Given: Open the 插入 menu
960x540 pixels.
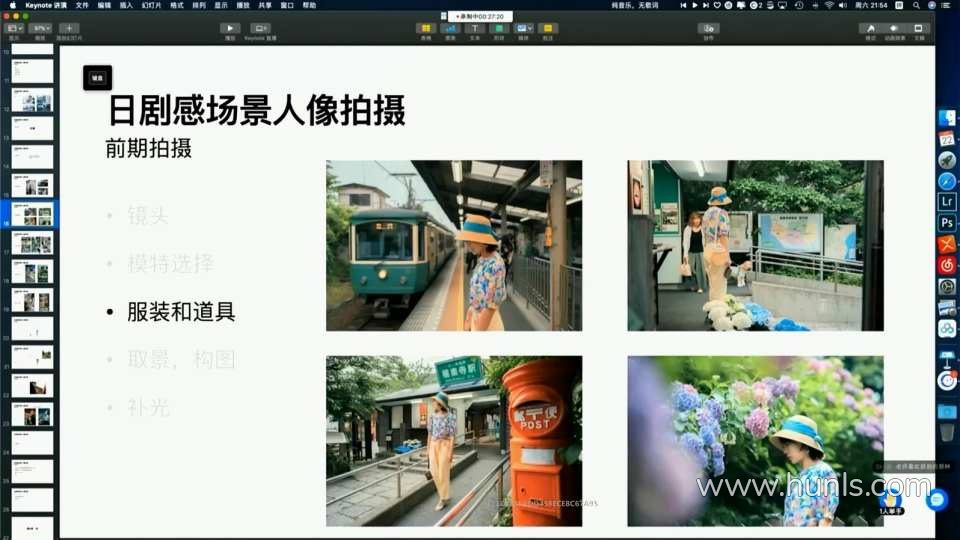Looking at the screenshot, I should (126, 5).
